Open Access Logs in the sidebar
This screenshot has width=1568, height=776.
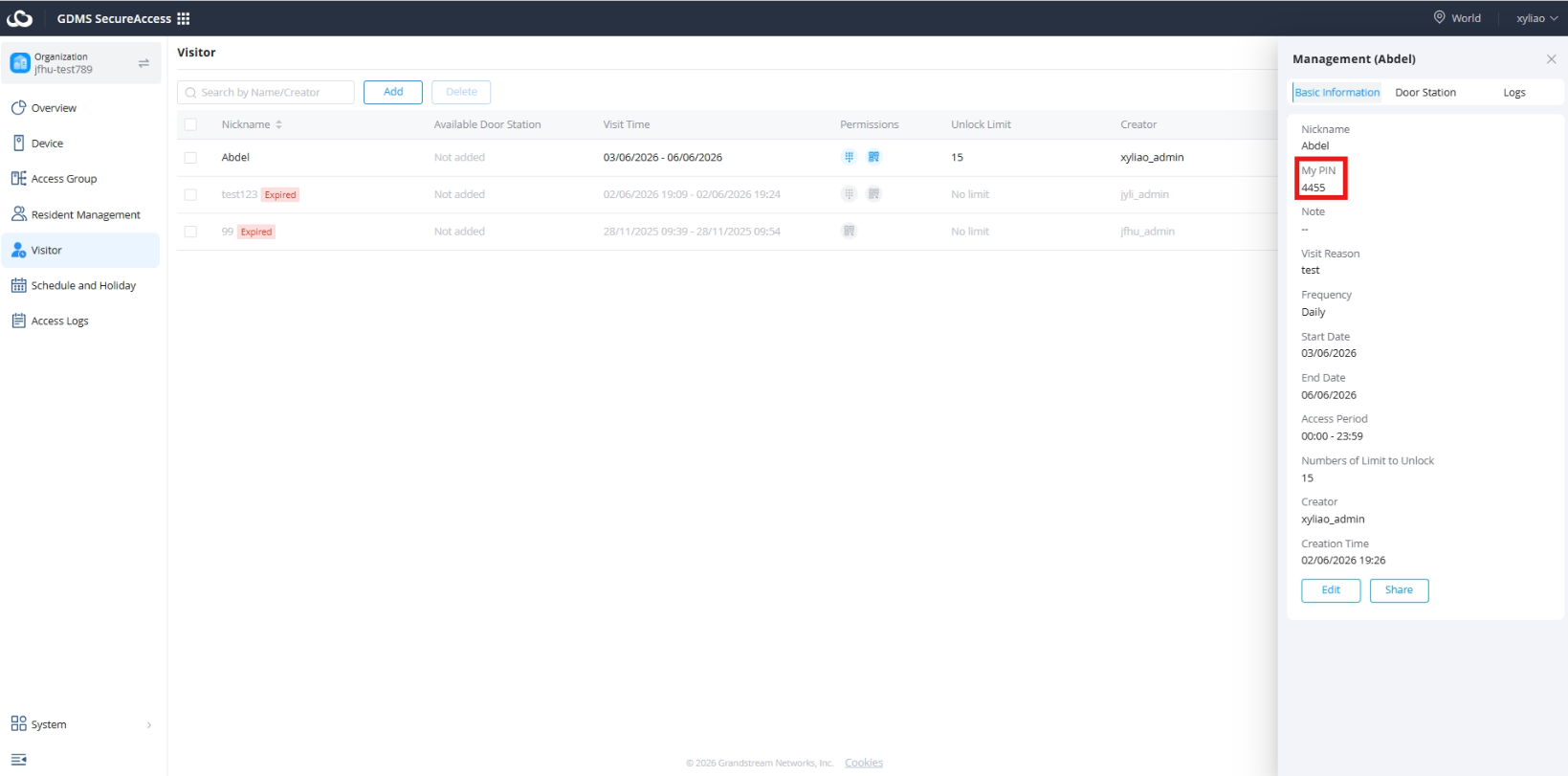click(80, 321)
